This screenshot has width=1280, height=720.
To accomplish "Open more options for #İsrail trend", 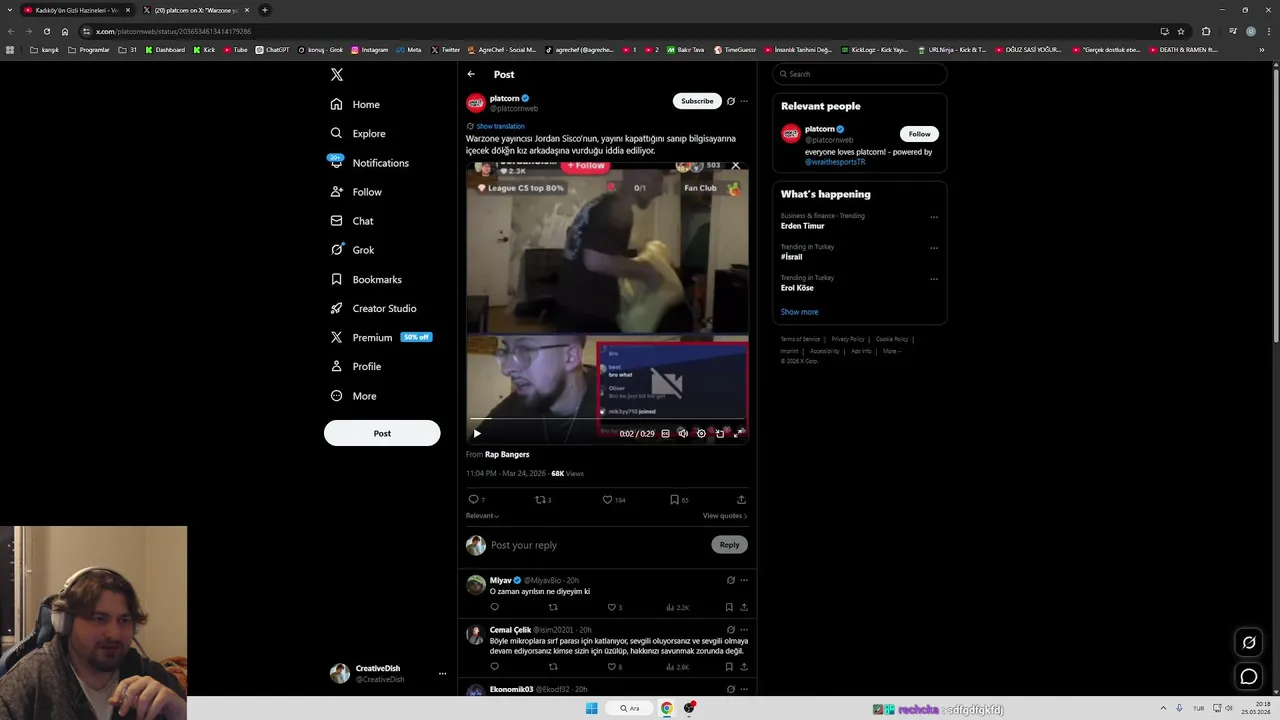I will (934, 248).
